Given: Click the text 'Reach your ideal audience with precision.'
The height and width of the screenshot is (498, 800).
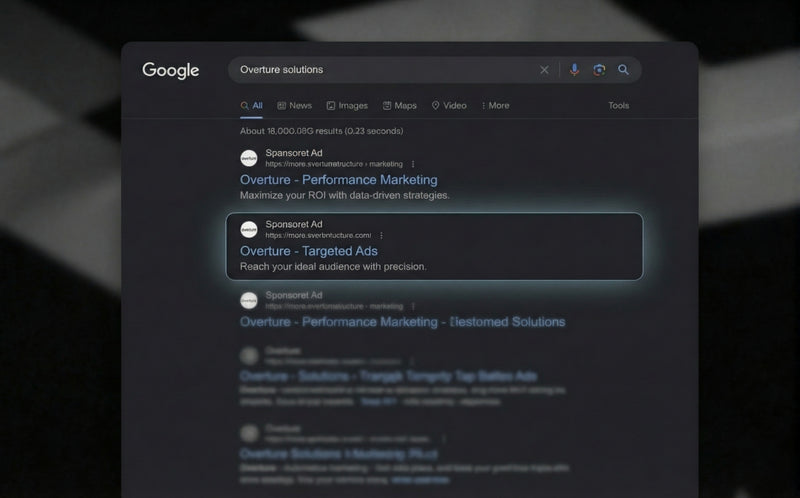Looking at the screenshot, I should click(x=333, y=267).
